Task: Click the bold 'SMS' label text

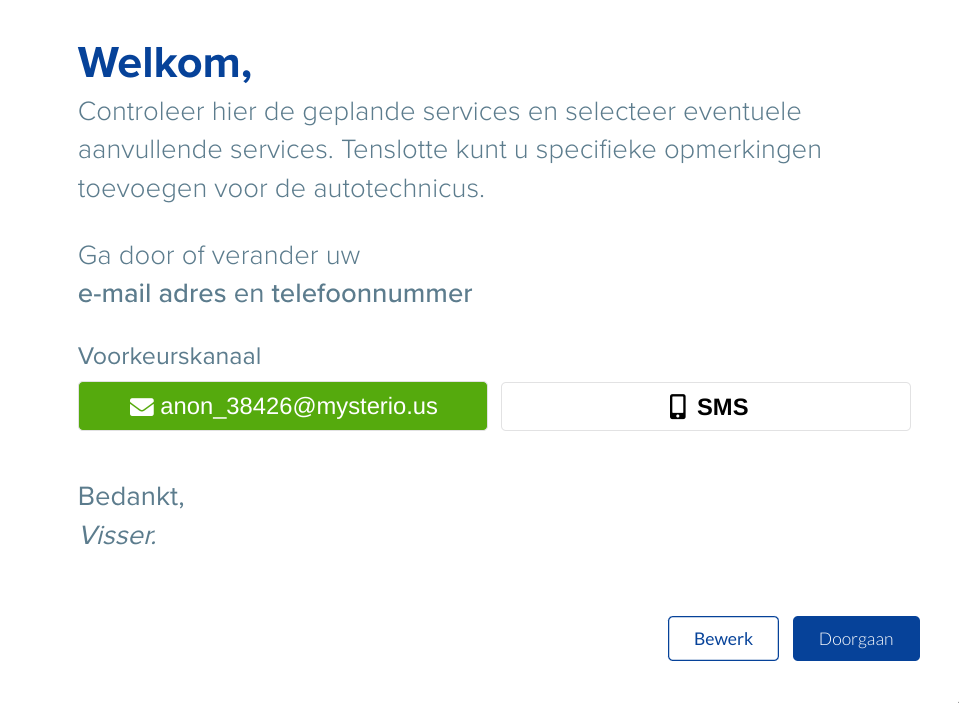Action: point(722,407)
